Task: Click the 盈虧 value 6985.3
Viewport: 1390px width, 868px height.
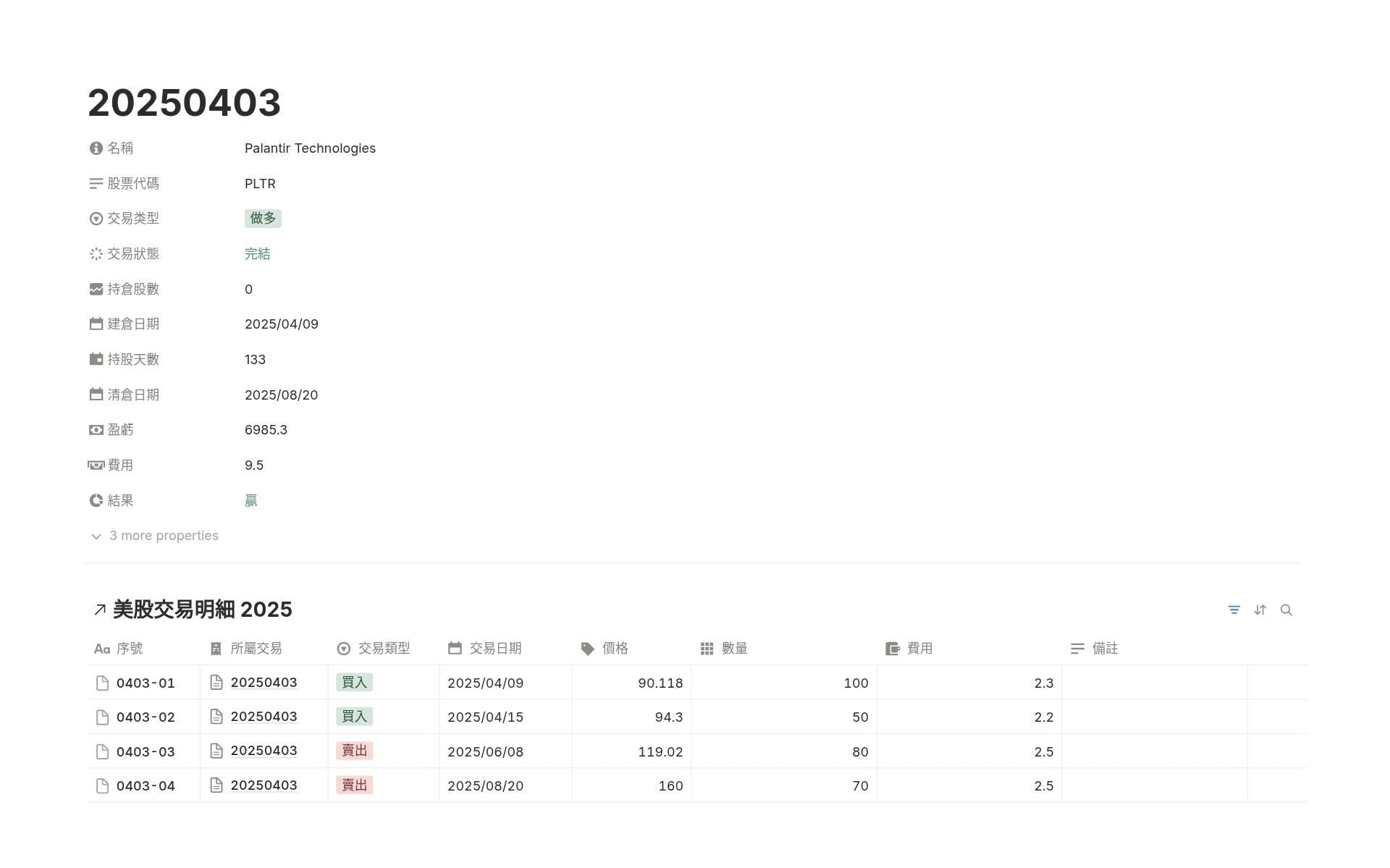Action: (x=266, y=430)
